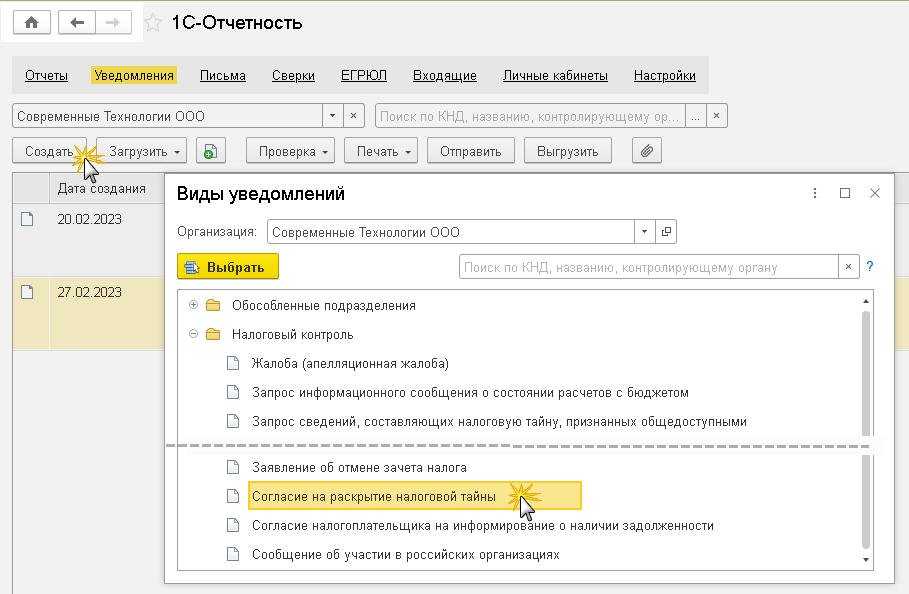Select Жалоба (апелляционная жалоба) in the list
This screenshot has height=594, width=909.
tap(350, 363)
